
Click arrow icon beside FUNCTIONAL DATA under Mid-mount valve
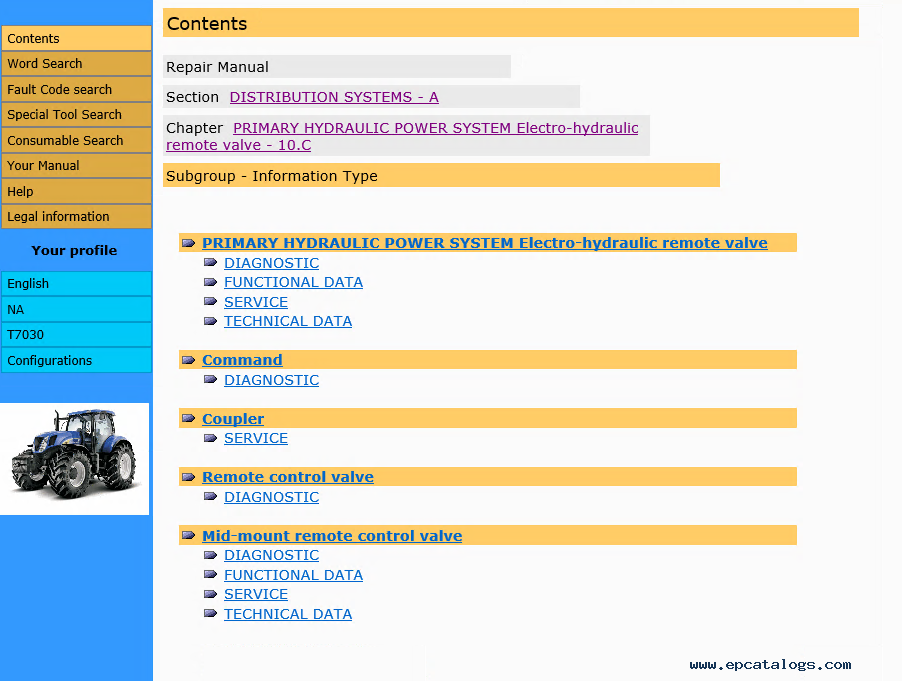[x=211, y=575]
